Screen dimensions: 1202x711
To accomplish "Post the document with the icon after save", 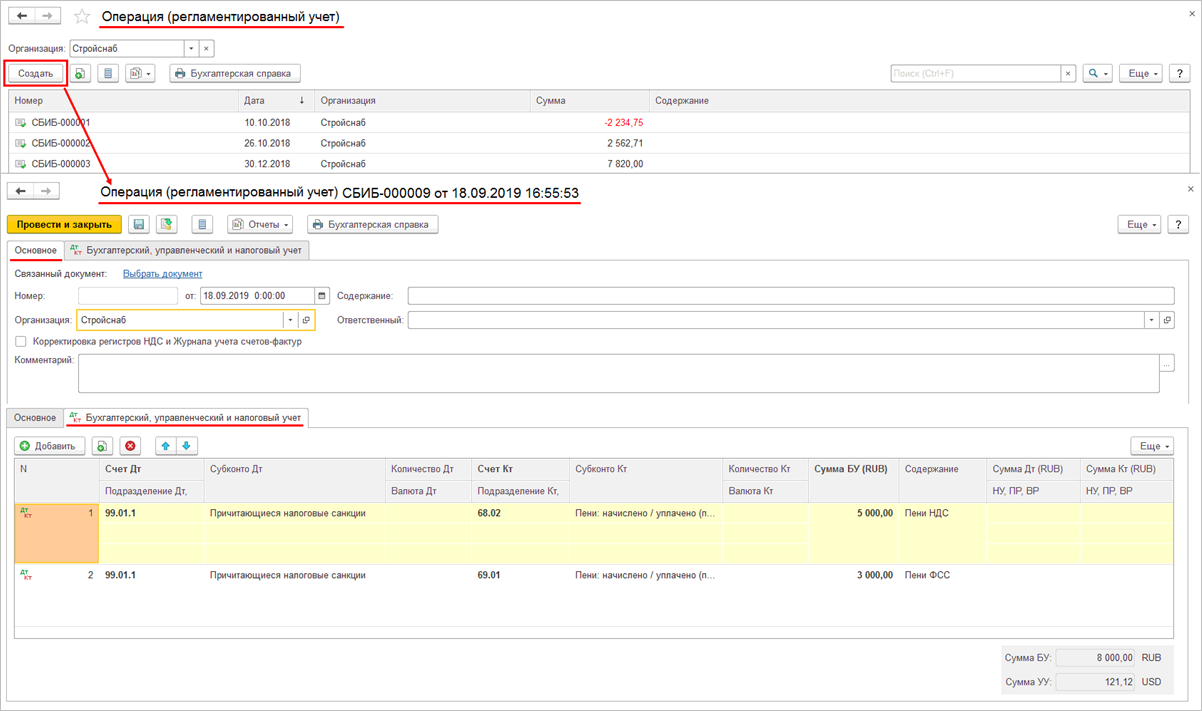I will (x=166, y=224).
